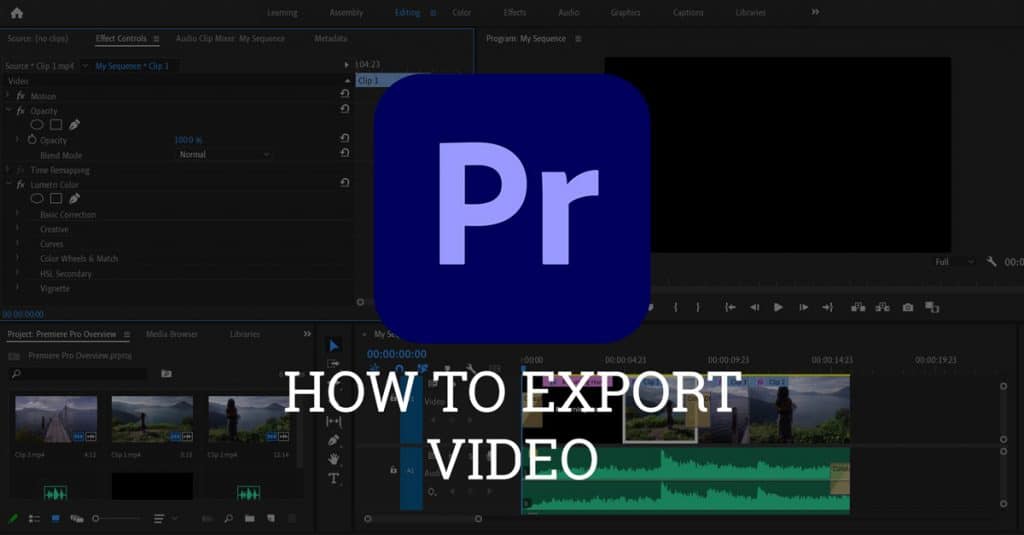Click the My Sequence * Clip 1 link
The image size is (1024, 535).
pyautogui.click(x=132, y=66)
